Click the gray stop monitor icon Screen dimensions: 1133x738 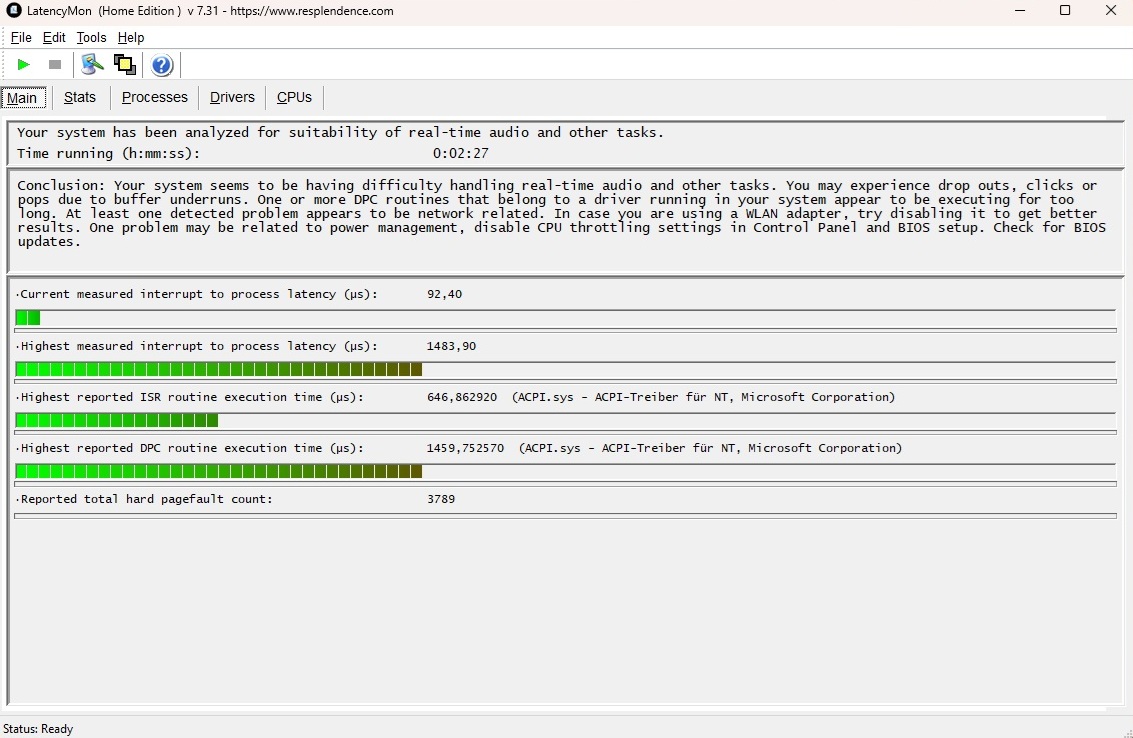point(55,65)
